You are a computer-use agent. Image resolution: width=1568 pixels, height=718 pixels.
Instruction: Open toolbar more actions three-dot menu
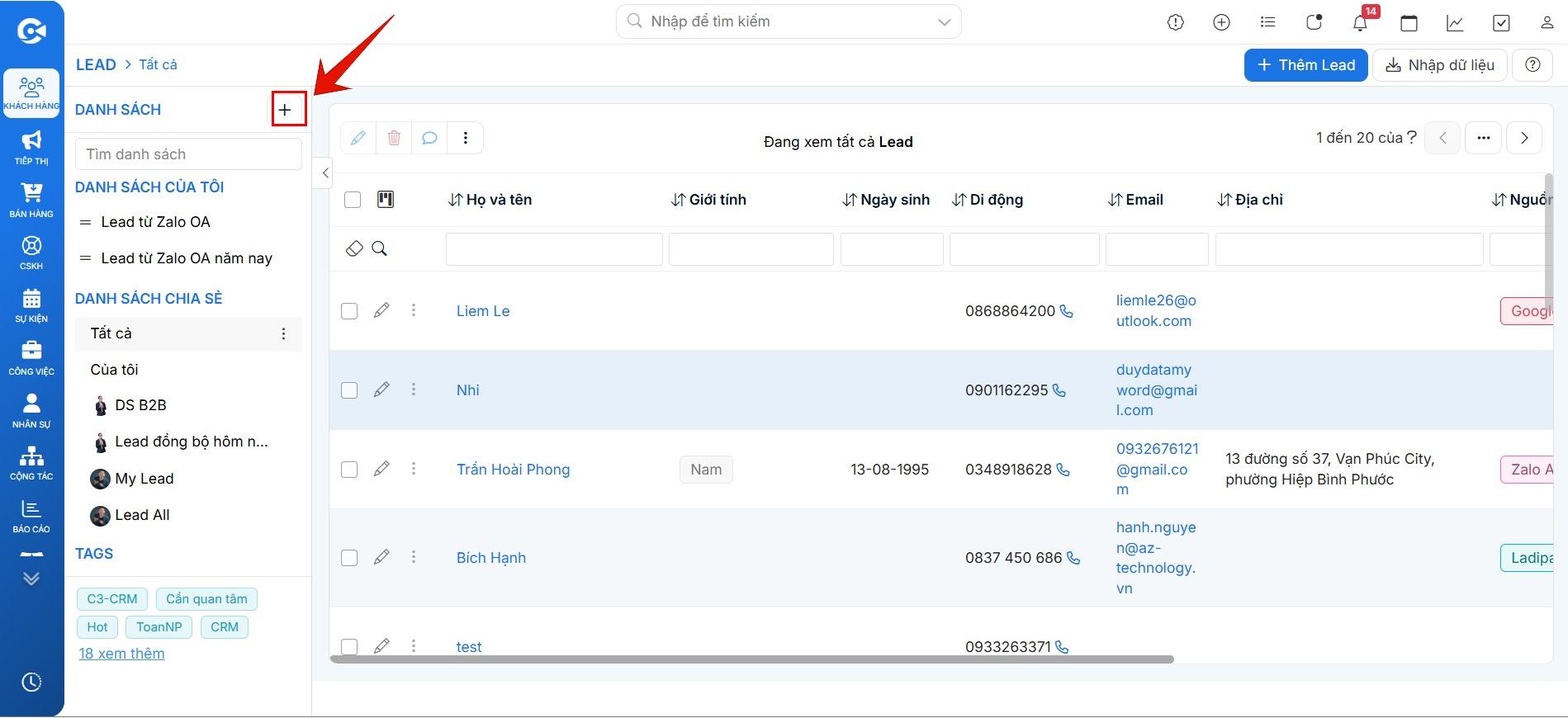click(466, 138)
